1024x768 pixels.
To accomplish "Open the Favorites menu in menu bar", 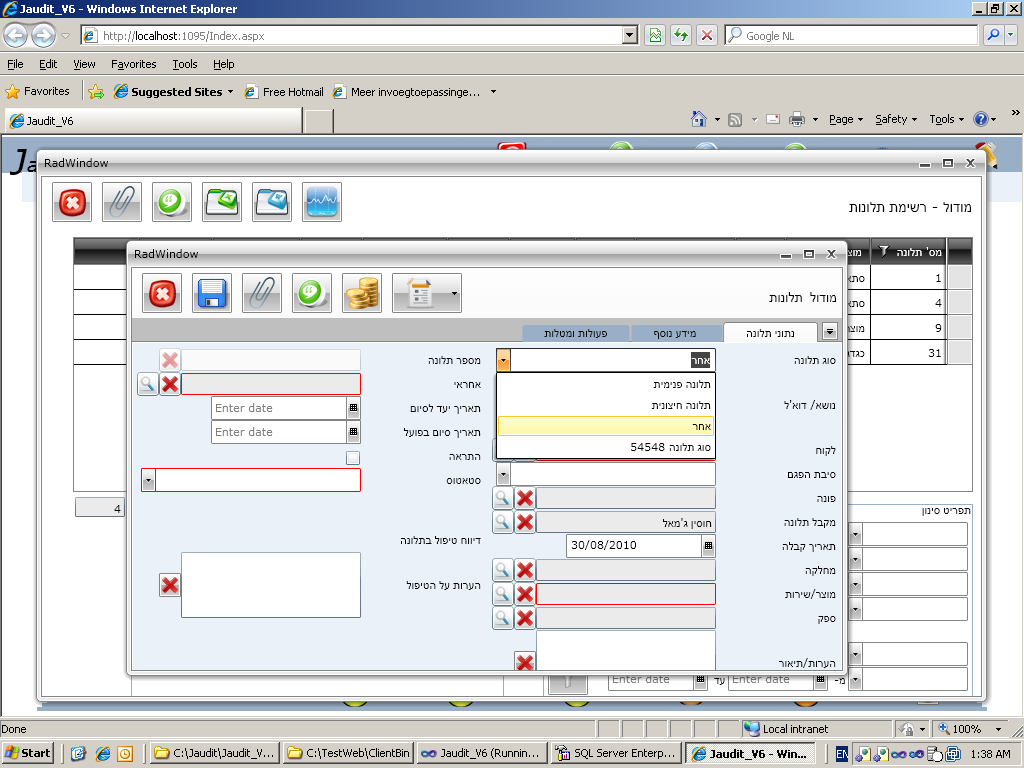I will click(x=134, y=64).
